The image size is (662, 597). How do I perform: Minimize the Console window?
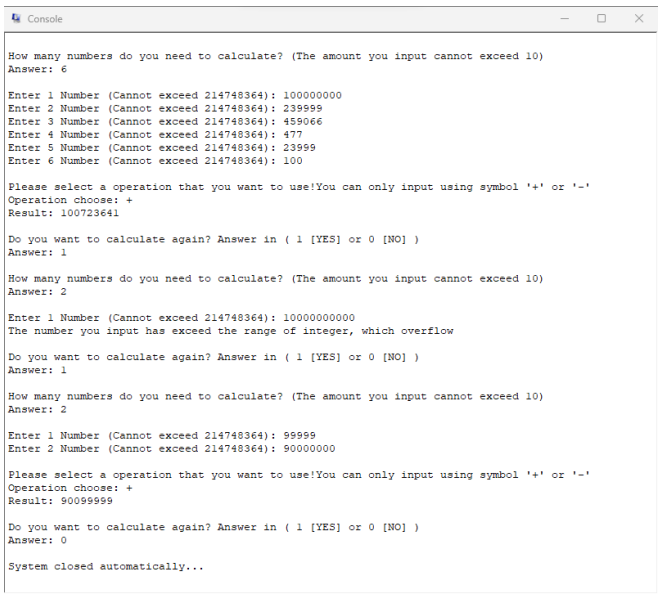pyautogui.click(x=564, y=19)
